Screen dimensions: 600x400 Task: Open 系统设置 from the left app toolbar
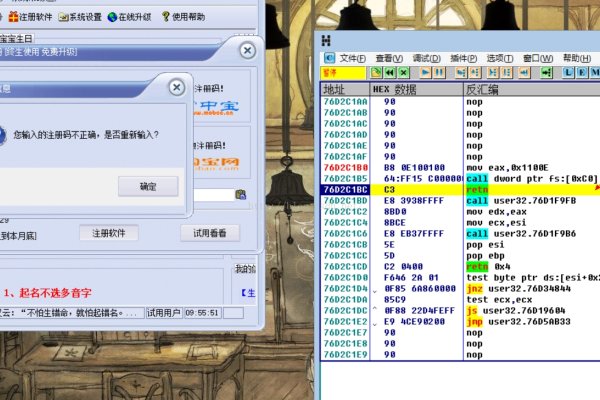point(80,17)
